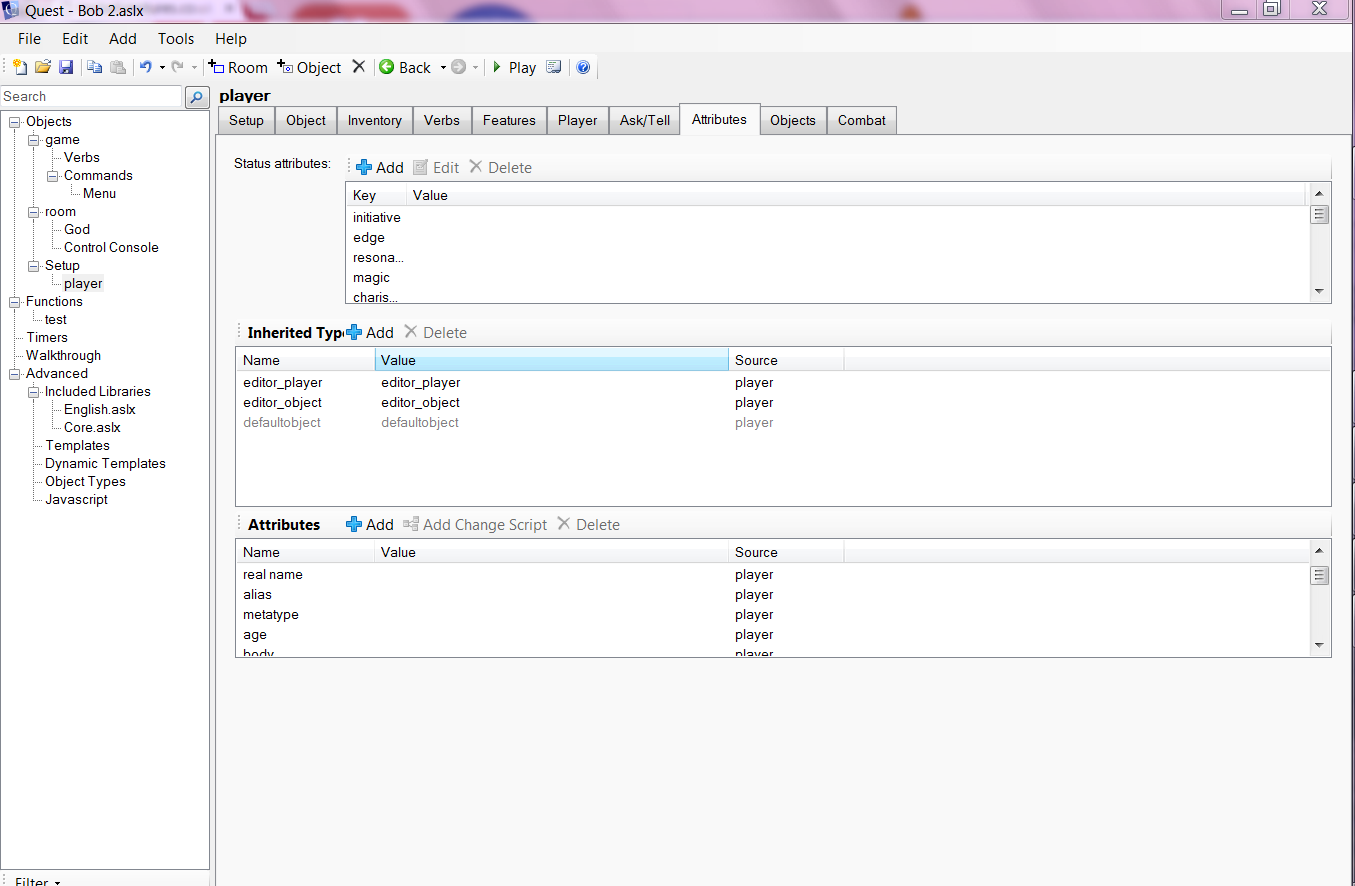This screenshot has height=886, width=1355.
Task: Click inside the Search input field
Action: 90,97
